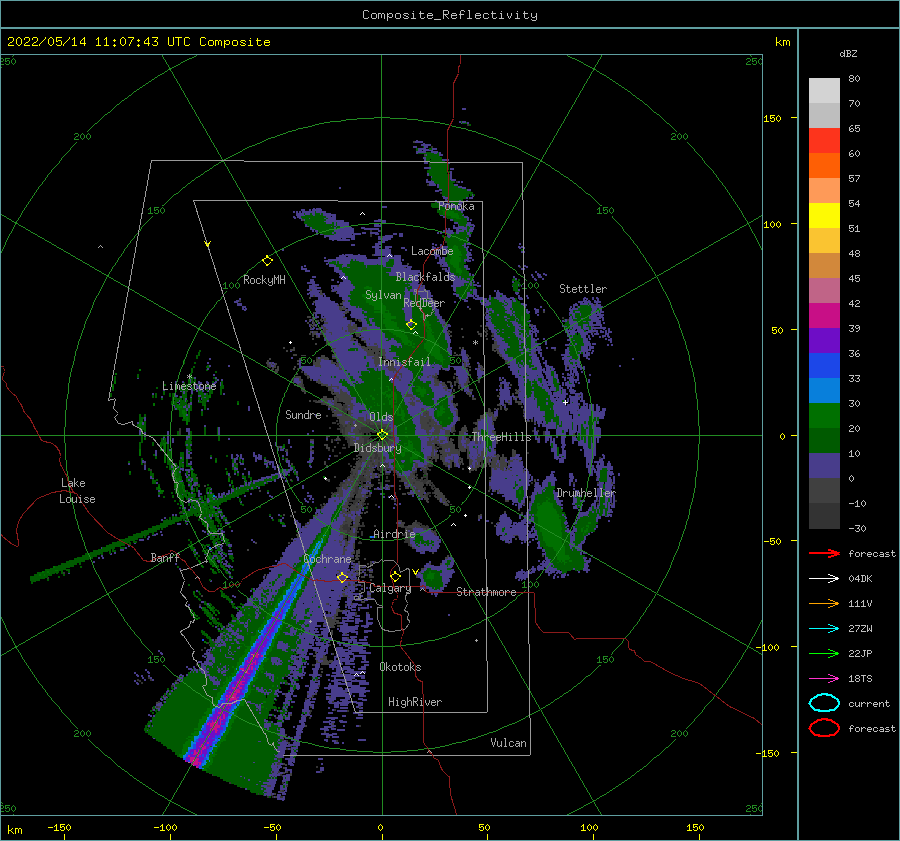Viewport: 900px width, 841px height.
Task: Select the light blue 30-33 dBZ swatch
Action: pyautogui.click(x=824, y=391)
